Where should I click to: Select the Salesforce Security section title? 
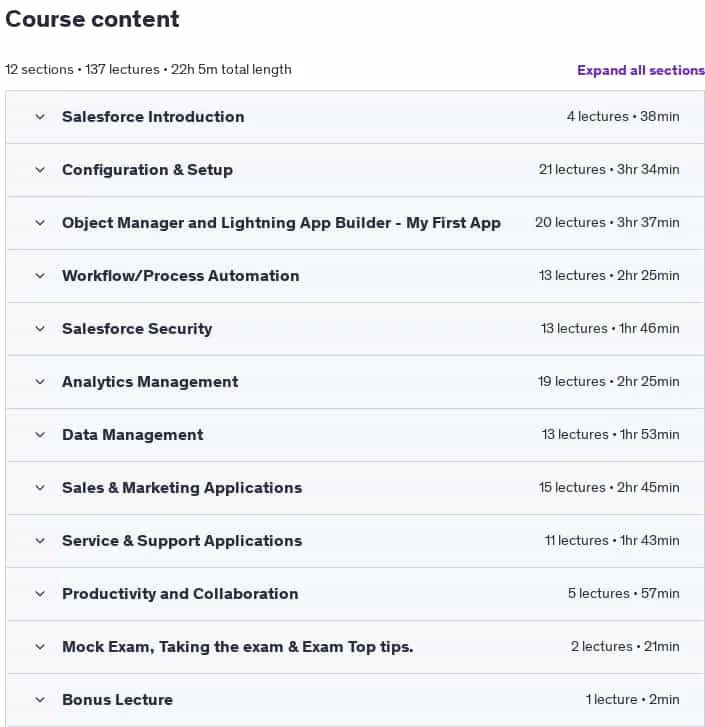coord(137,329)
